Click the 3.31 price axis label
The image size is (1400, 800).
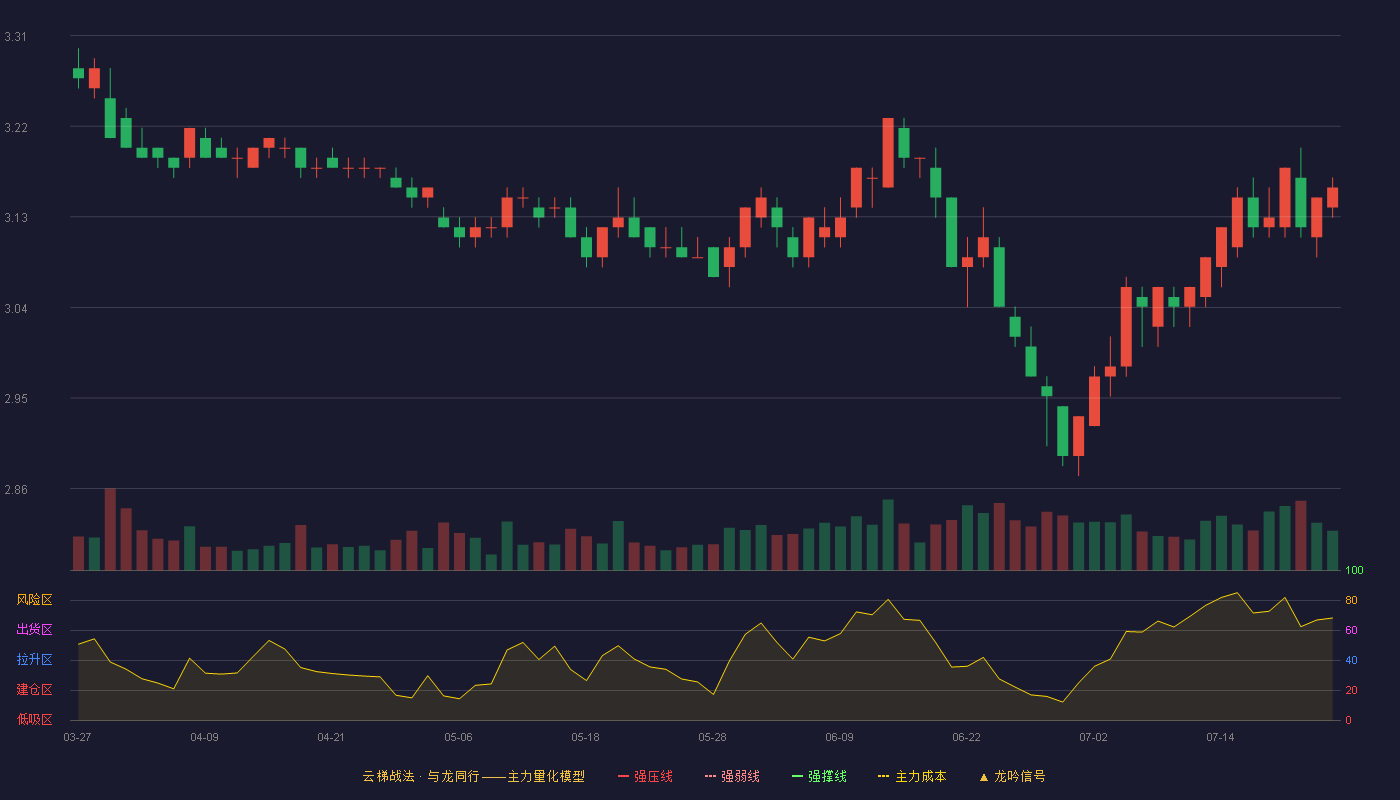[16, 37]
